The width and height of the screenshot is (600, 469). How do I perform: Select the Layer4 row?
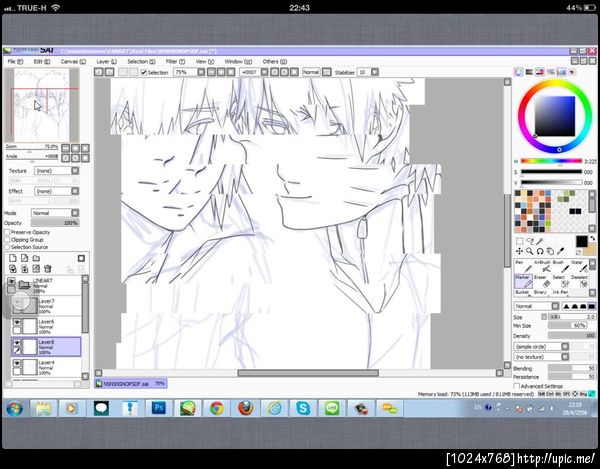(x=46, y=367)
